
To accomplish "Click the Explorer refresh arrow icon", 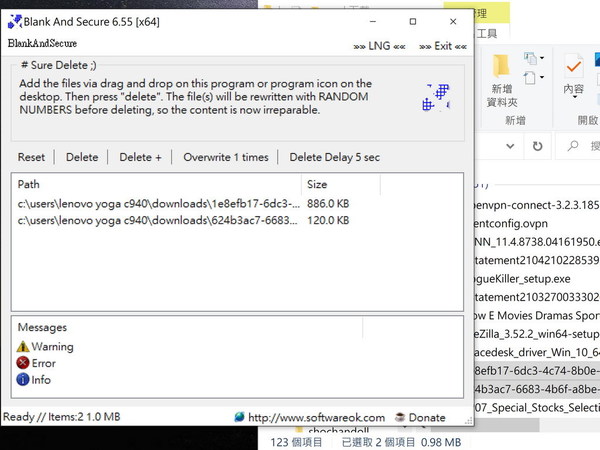I will point(538,146).
